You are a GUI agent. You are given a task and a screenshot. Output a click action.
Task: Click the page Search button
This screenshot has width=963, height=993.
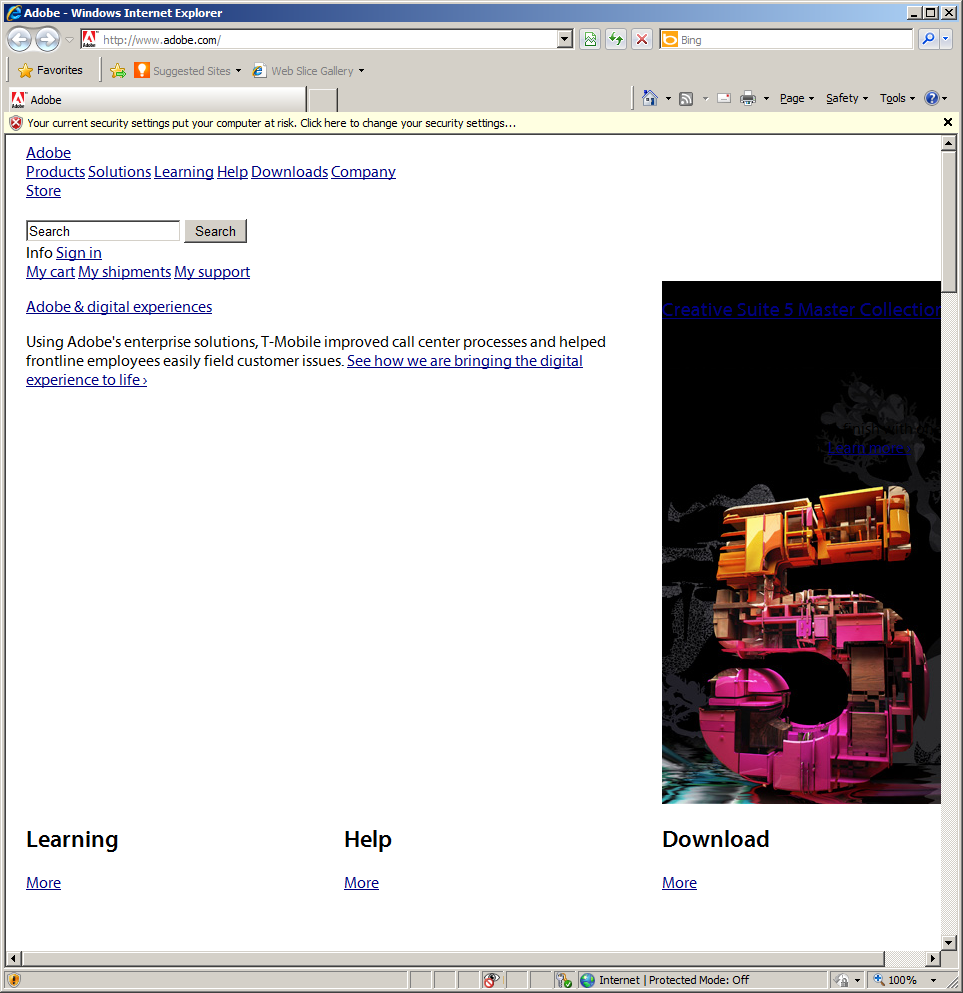click(215, 231)
